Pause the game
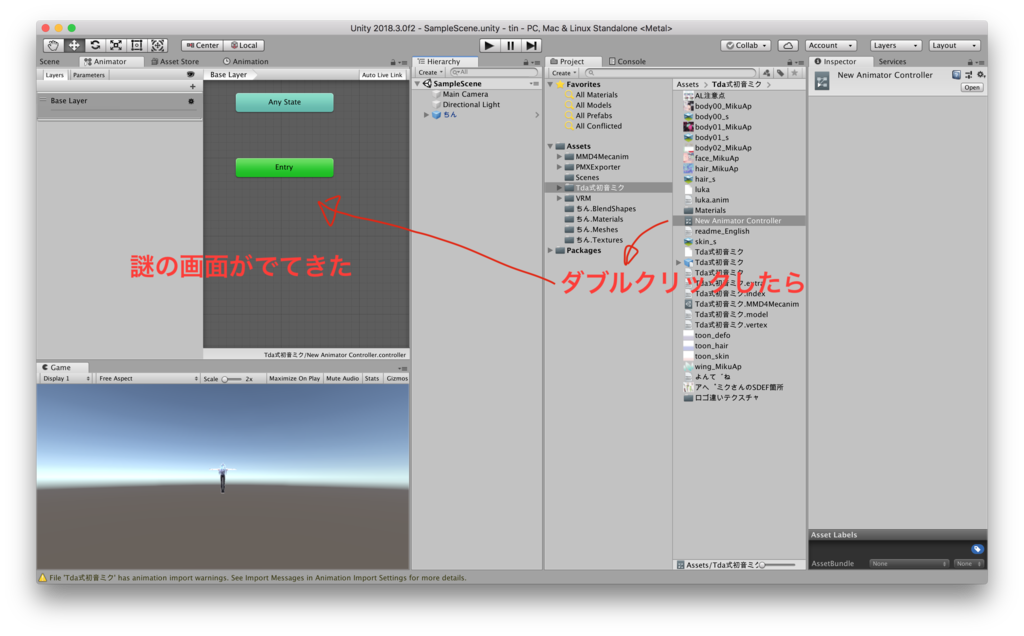Screen dimensions: 1024x636 pos(510,45)
